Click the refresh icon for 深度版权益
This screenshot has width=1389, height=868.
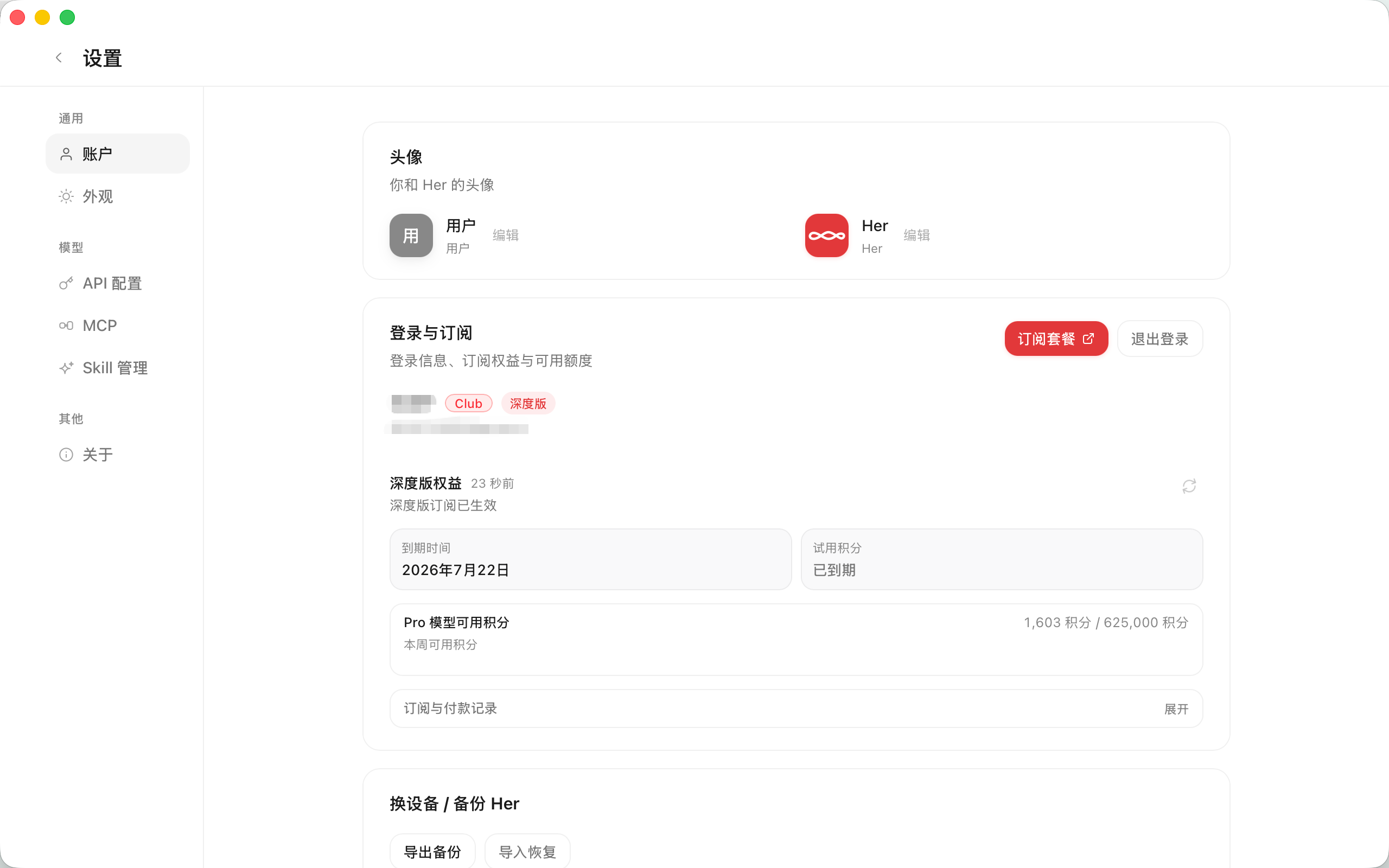1189,486
